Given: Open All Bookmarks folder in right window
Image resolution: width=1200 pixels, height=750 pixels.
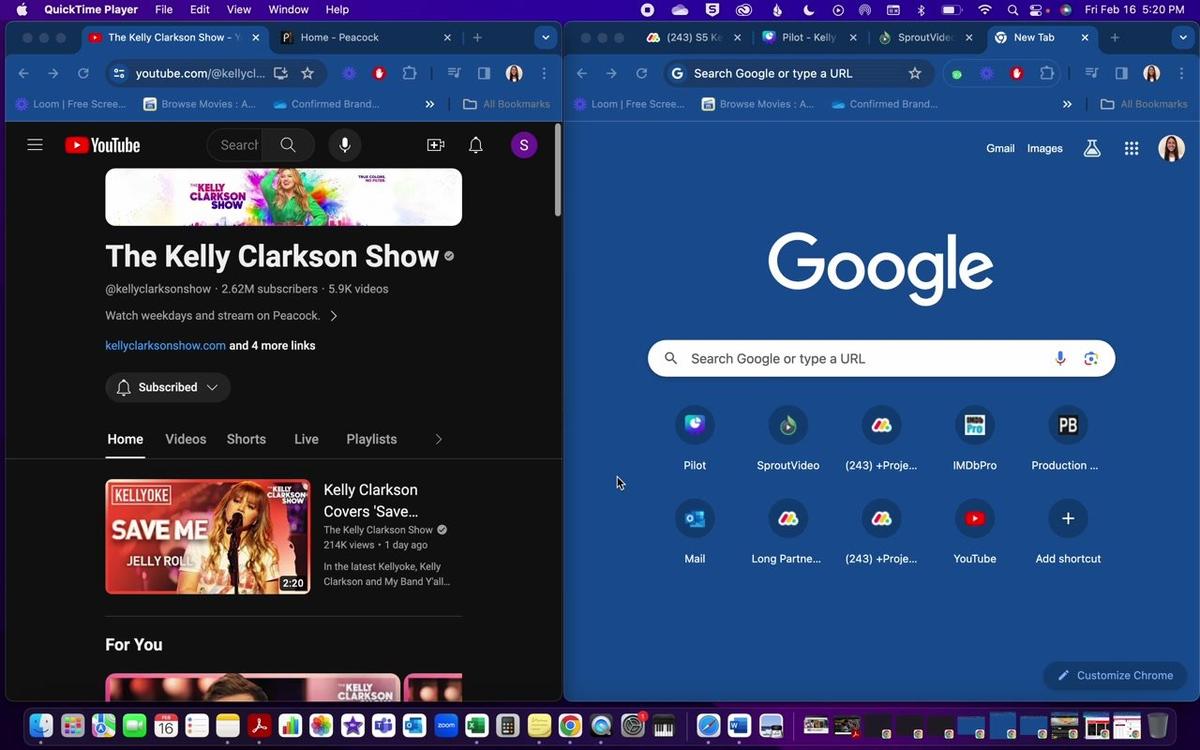Looking at the screenshot, I should point(1144,104).
